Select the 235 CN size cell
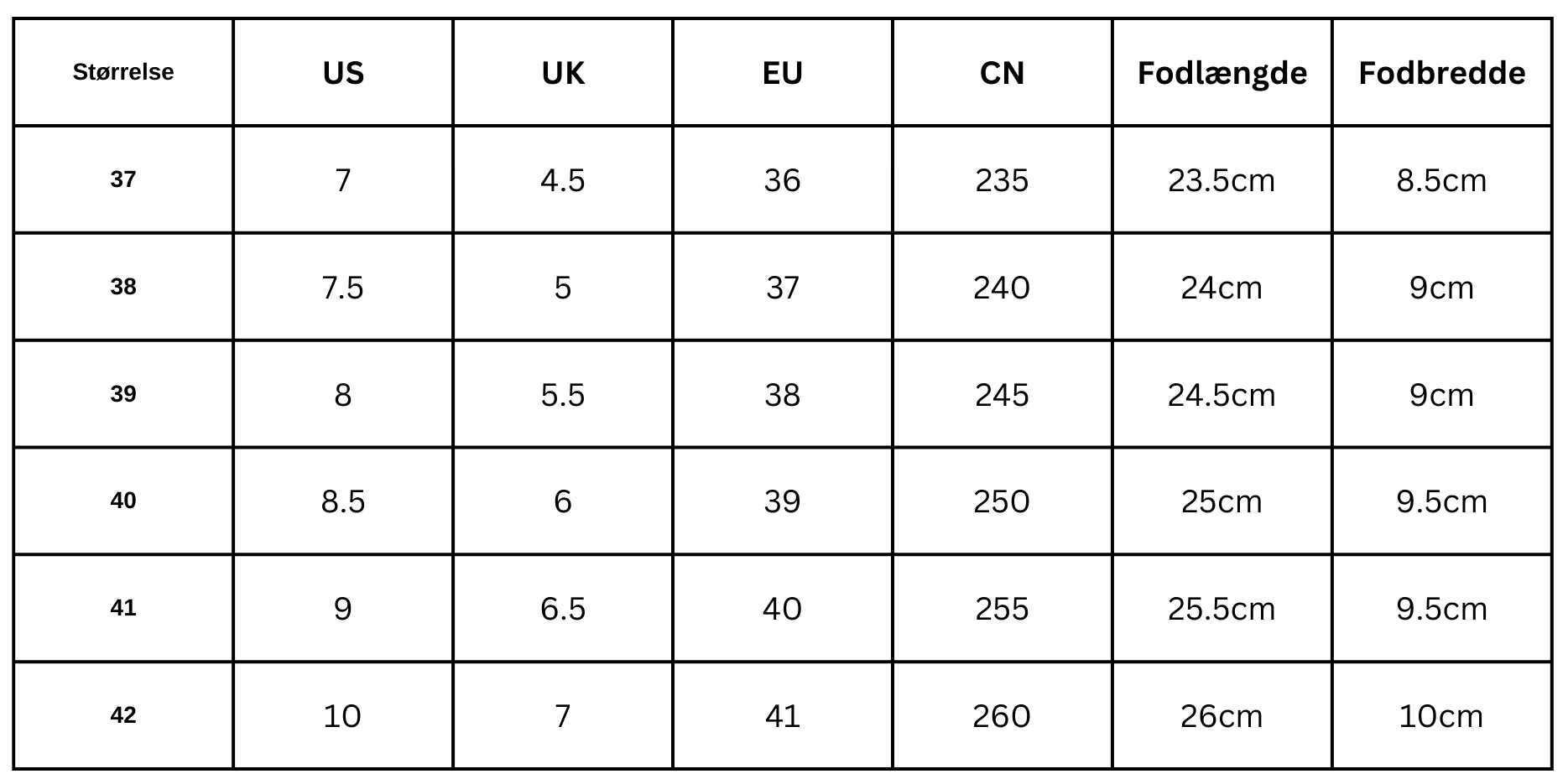This screenshot has height=779, width=1568. point(1002,180)
